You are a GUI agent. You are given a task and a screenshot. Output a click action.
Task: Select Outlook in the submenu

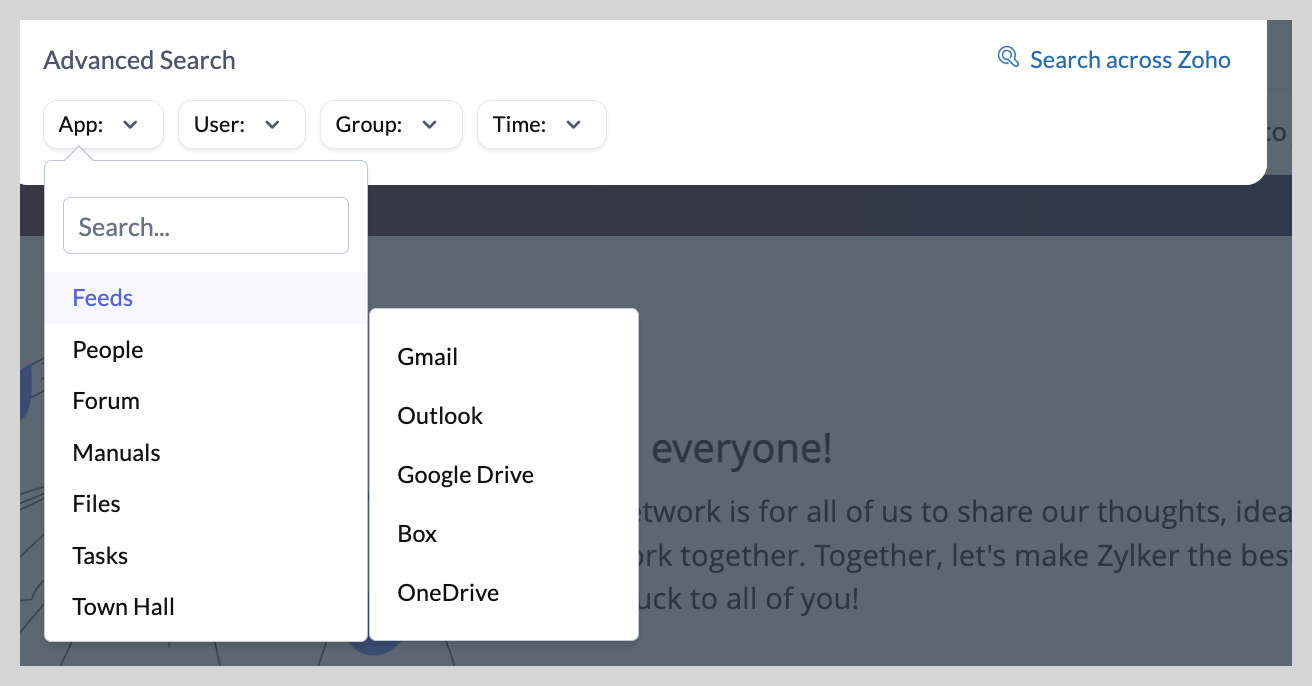tap(440, 416)
